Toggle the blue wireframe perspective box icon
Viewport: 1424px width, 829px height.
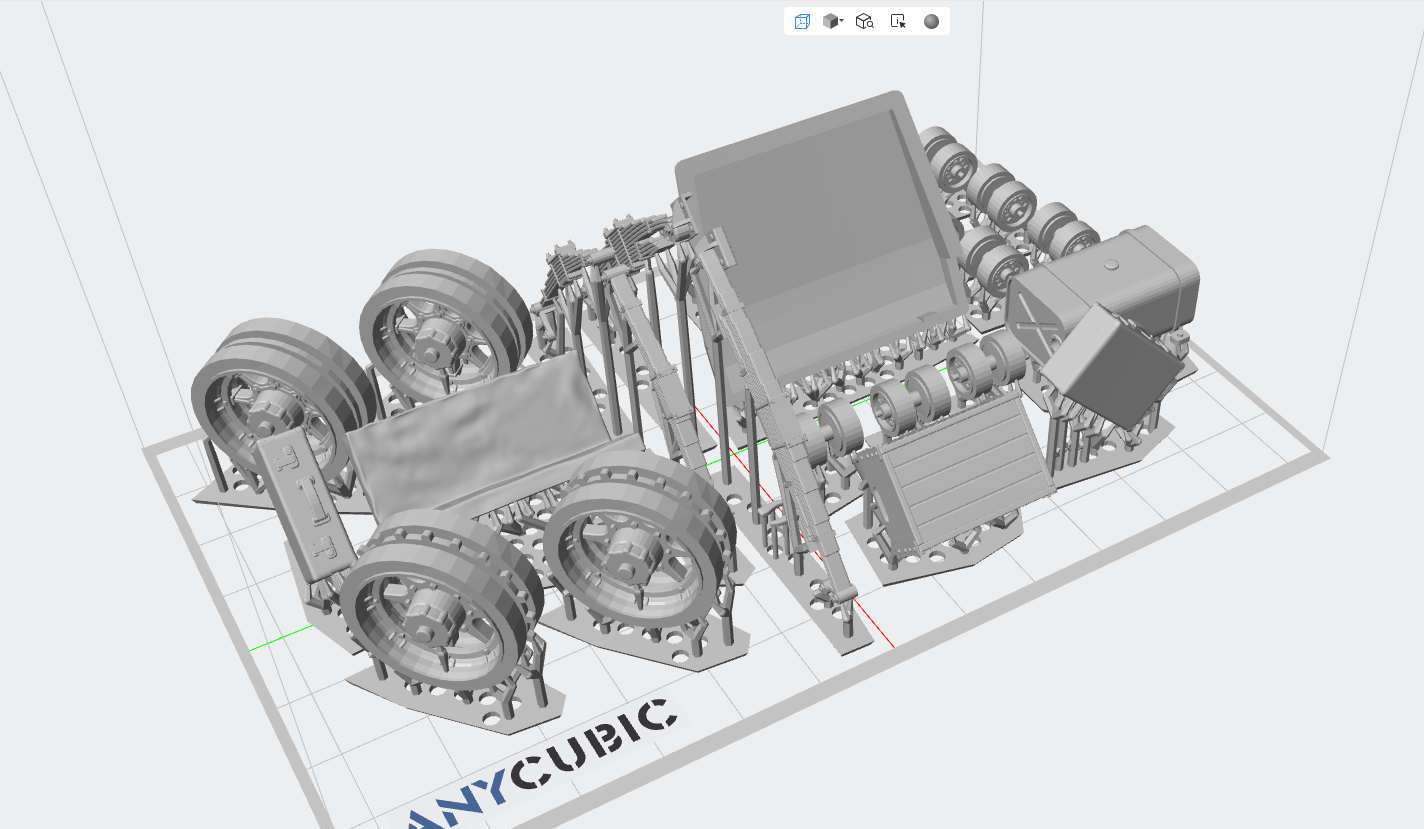tap(802, 22)
